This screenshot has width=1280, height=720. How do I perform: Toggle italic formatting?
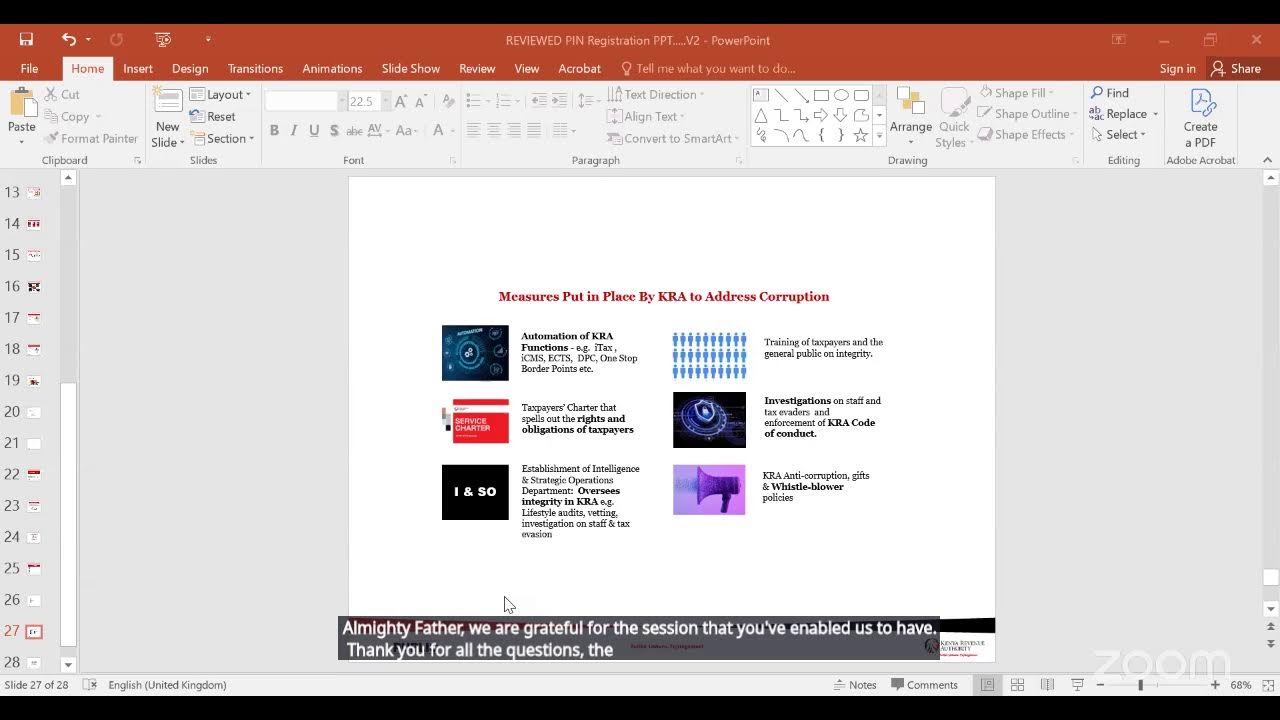tap(294, 130)
